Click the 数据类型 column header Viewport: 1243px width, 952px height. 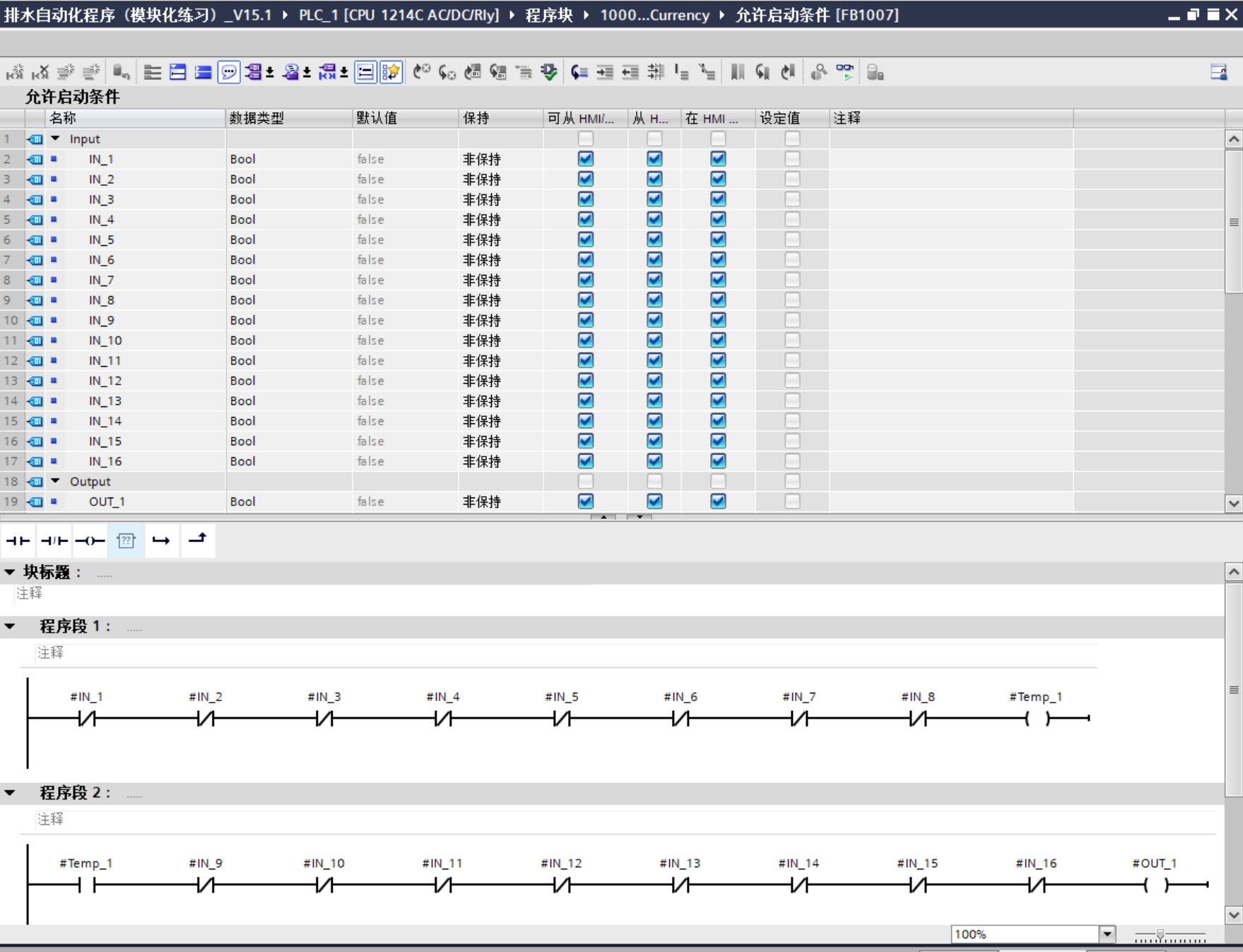[257, 118]
